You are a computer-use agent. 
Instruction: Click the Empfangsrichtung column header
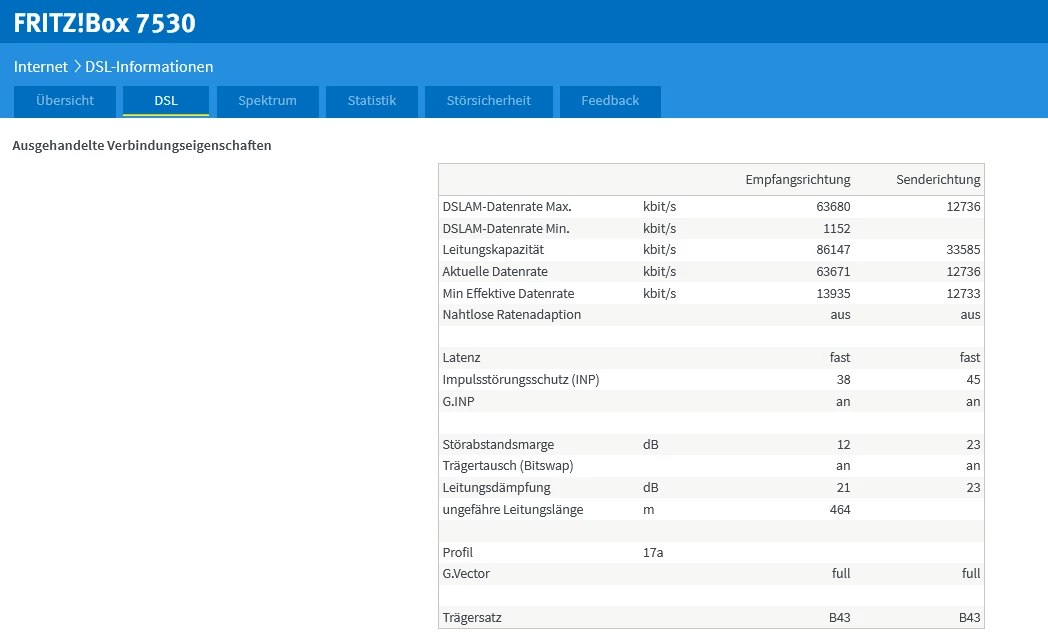pyautogui.click(x=797, y=180)
